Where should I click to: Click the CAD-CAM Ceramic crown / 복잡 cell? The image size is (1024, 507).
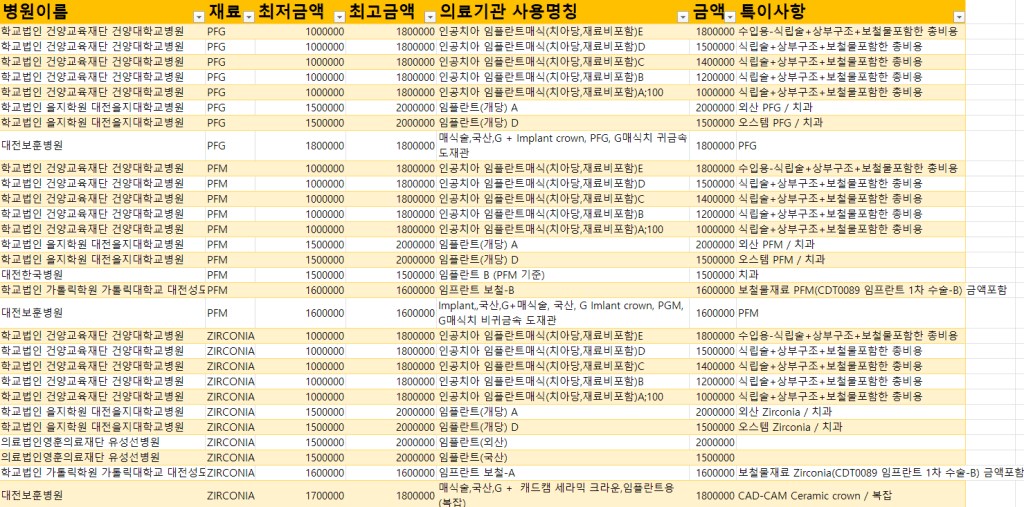851,495
